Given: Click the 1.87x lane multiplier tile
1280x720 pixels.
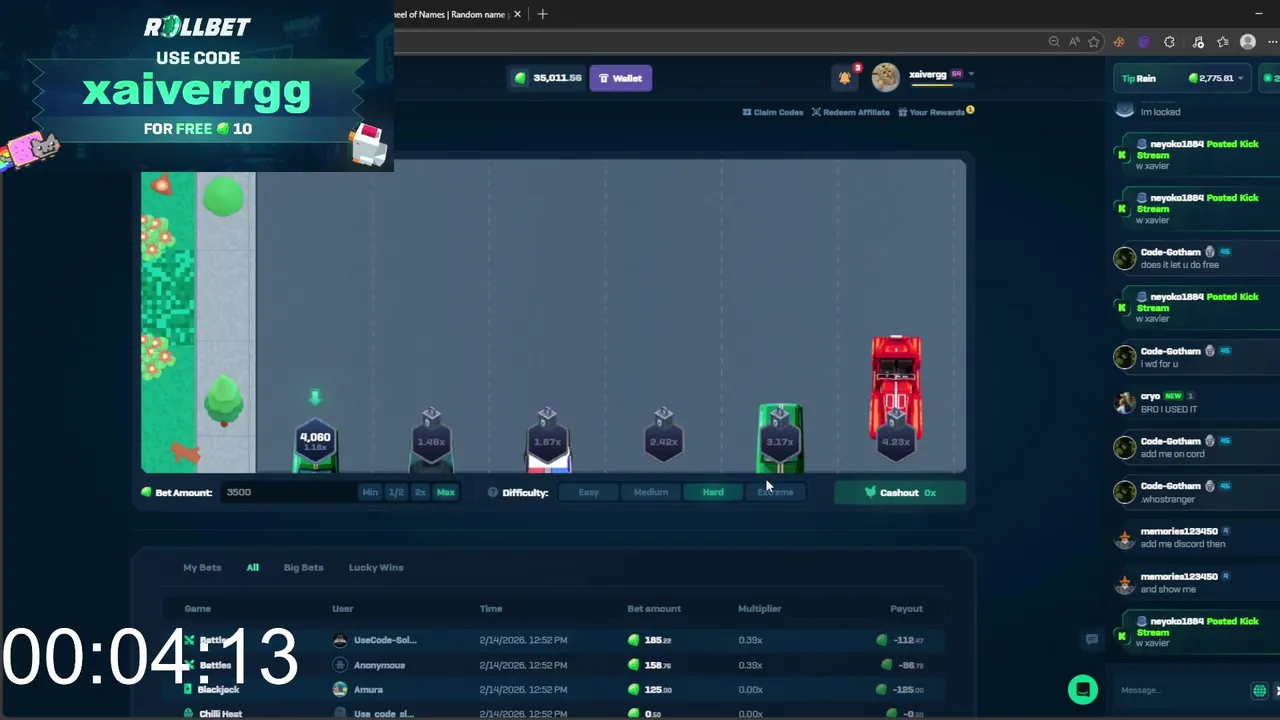Looking at the screenshot, I should pyautogui.click(x=547, y=440).
